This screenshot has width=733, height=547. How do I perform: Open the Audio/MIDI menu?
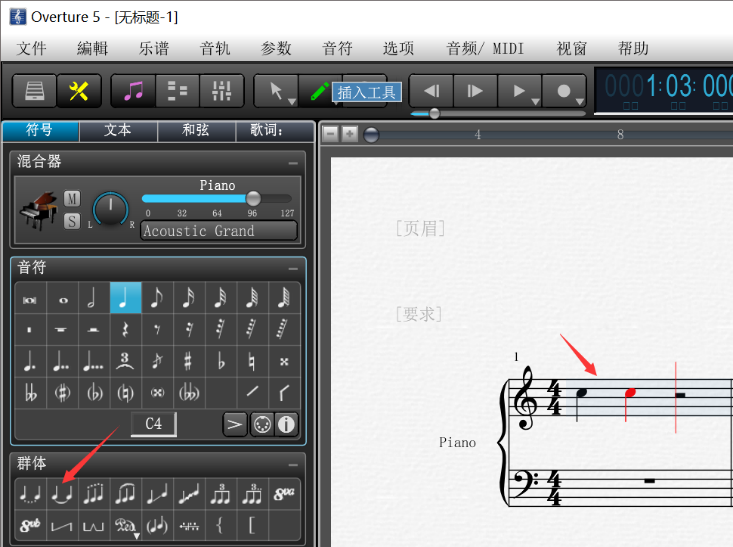point(485,48)
